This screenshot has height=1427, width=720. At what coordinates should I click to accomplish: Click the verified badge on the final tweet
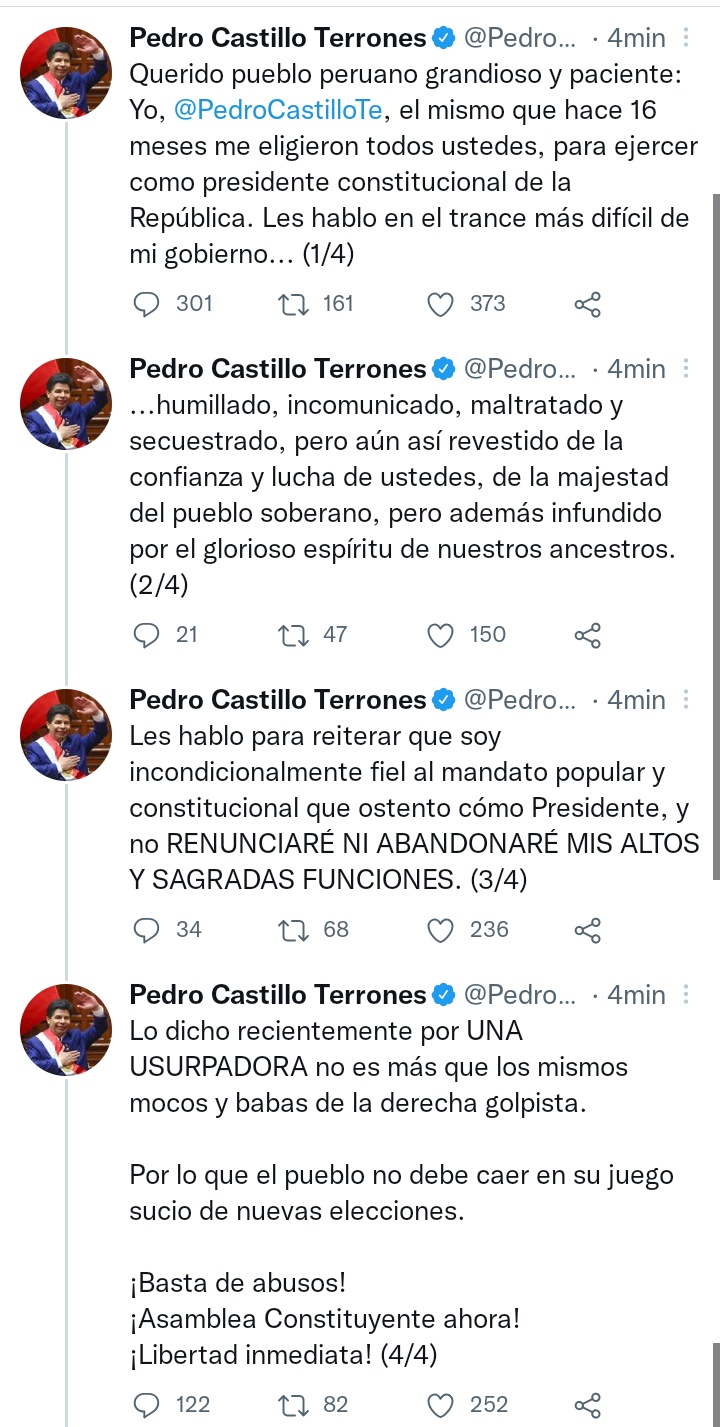click(x=440, y=995)
